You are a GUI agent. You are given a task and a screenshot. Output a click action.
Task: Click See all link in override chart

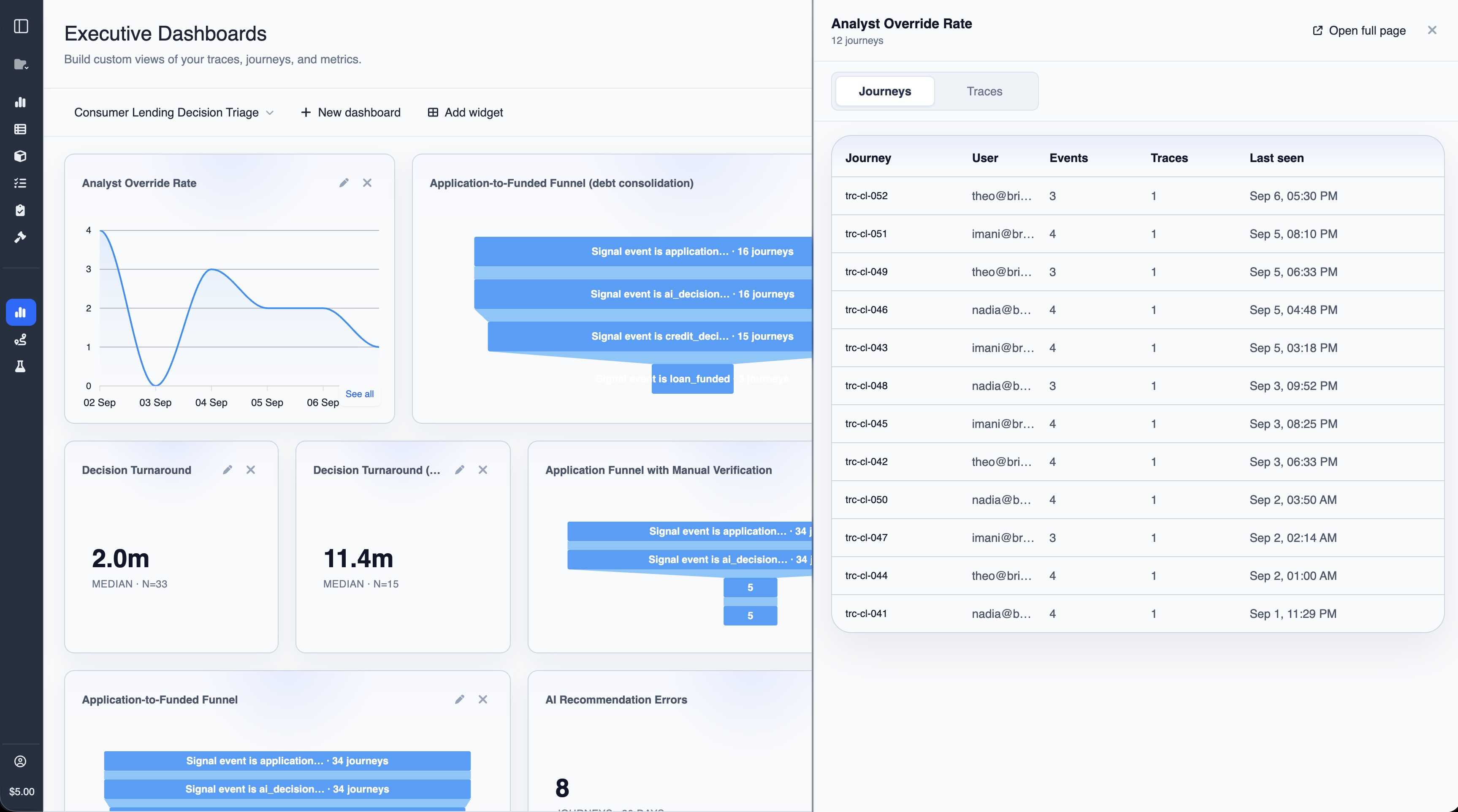coord(359,394)
